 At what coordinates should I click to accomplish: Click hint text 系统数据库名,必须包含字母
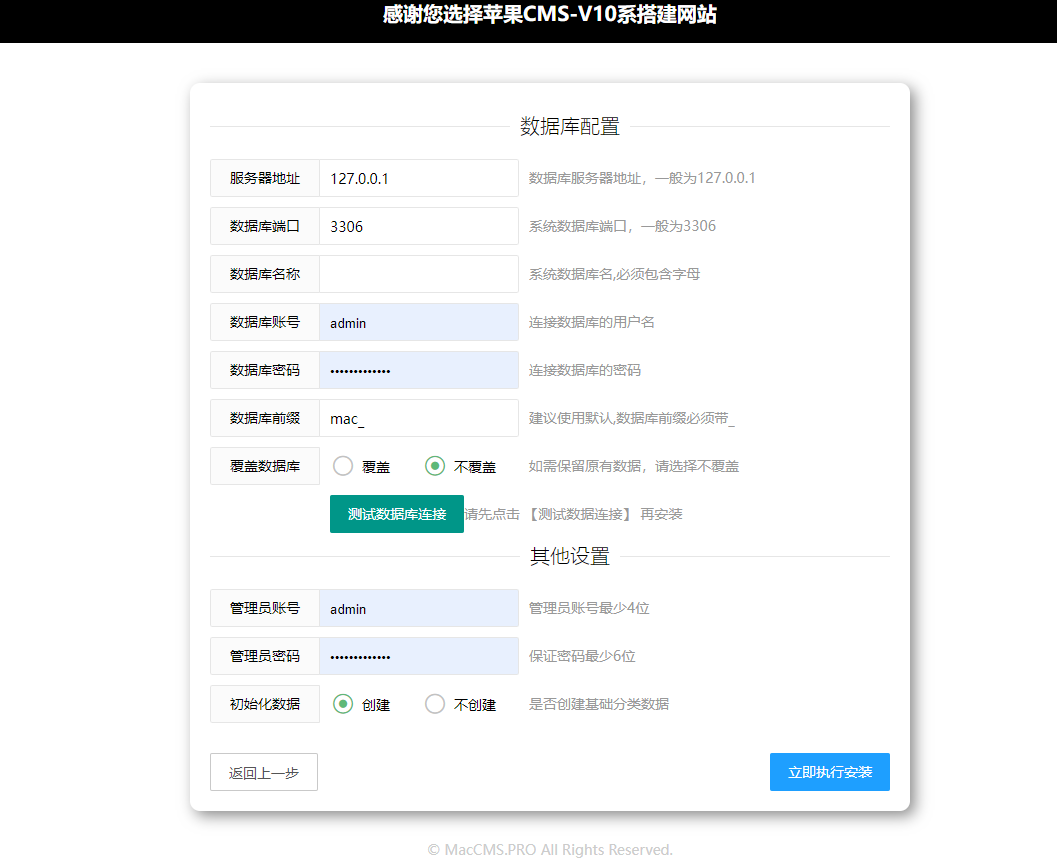[x=614, y=274]
